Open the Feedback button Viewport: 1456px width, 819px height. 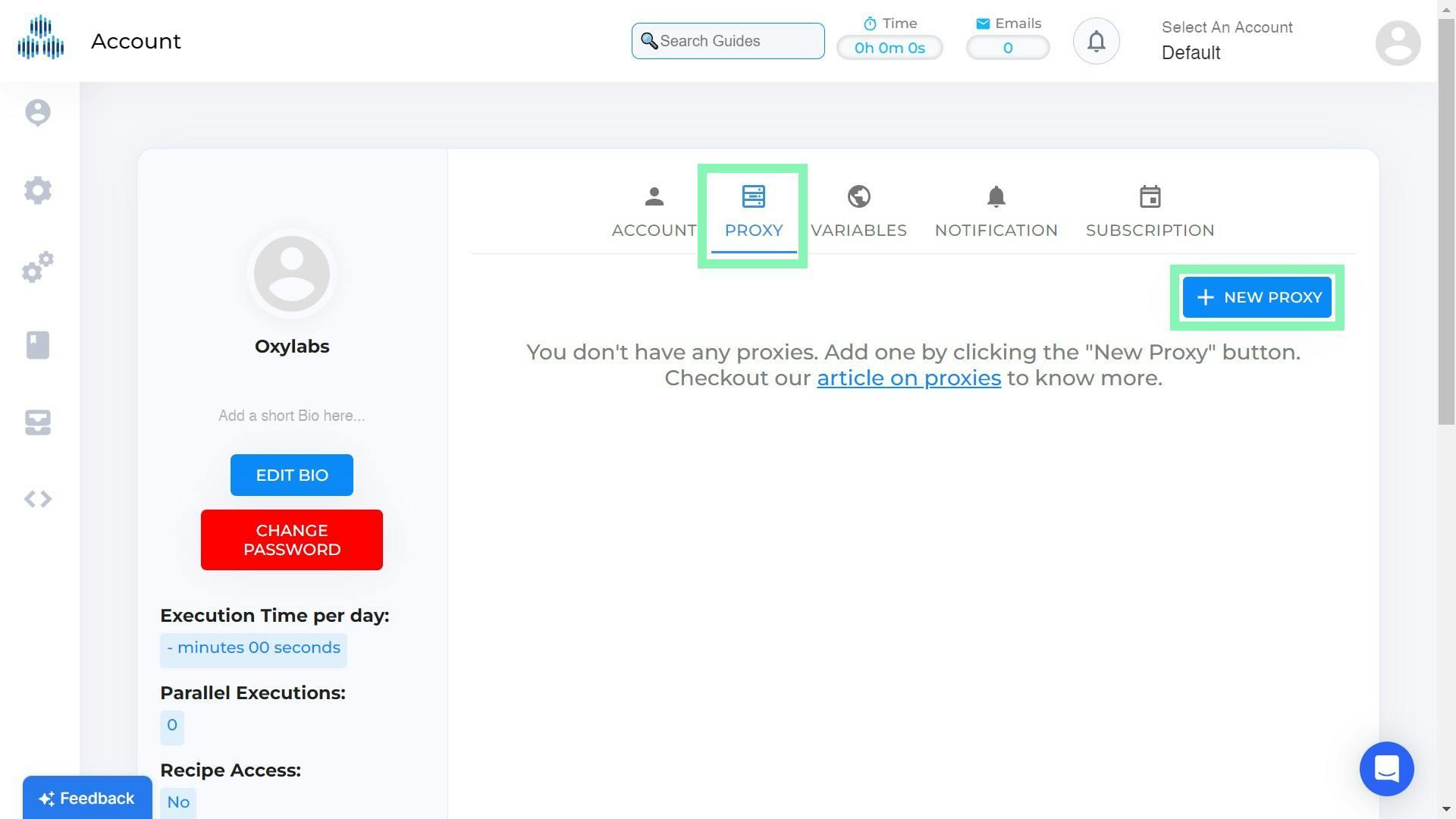click(87, 798)
